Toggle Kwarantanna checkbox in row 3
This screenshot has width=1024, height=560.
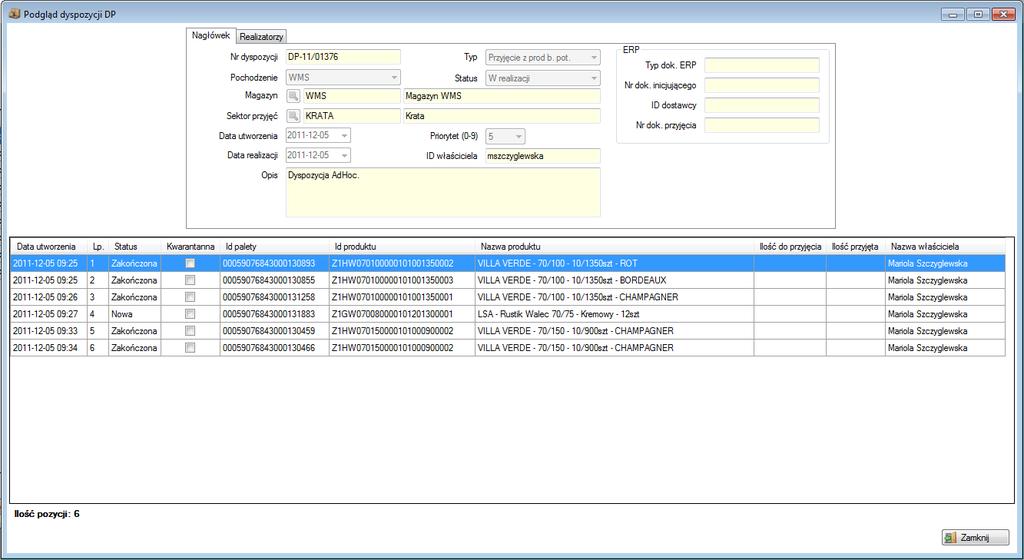point(190,297)
